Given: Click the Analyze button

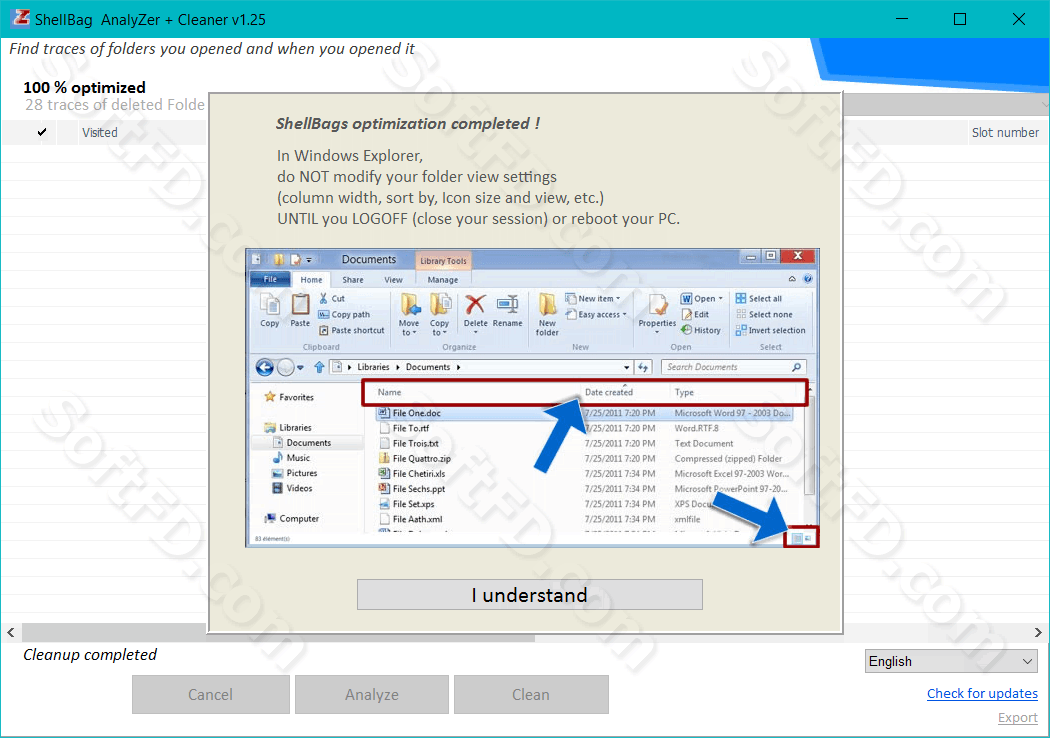Looking at the screenshot, I should click(372, 694).
